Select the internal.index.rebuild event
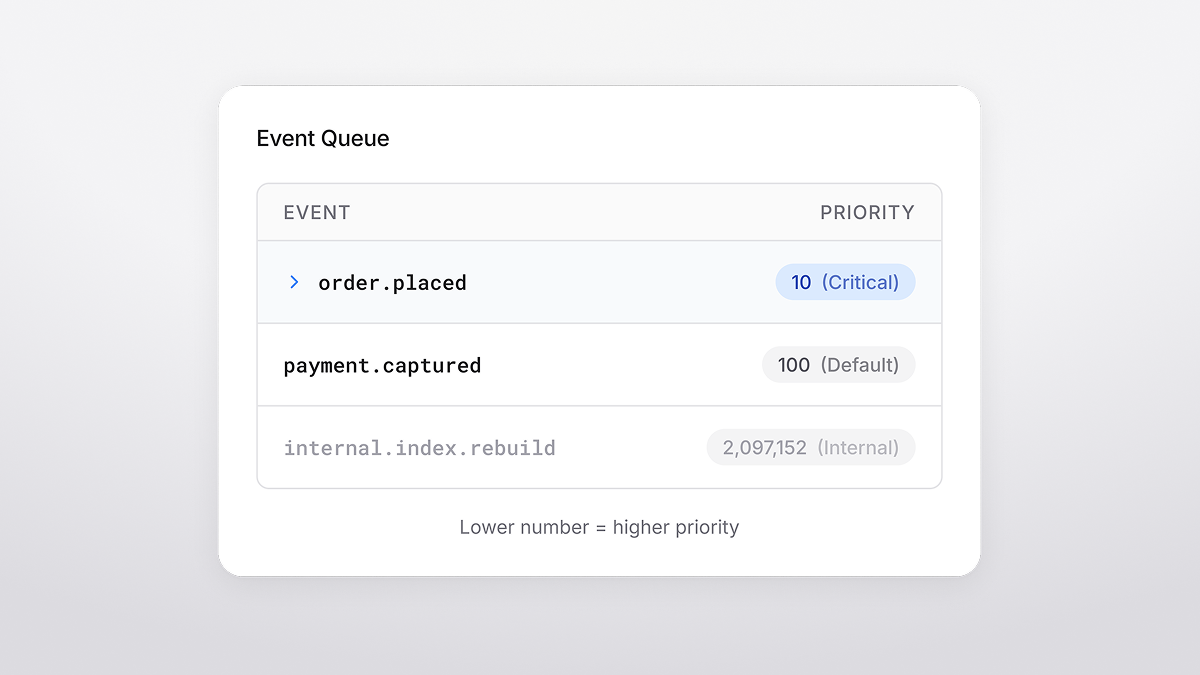Screen dimensions: 1200x675 tap(420, 447)
